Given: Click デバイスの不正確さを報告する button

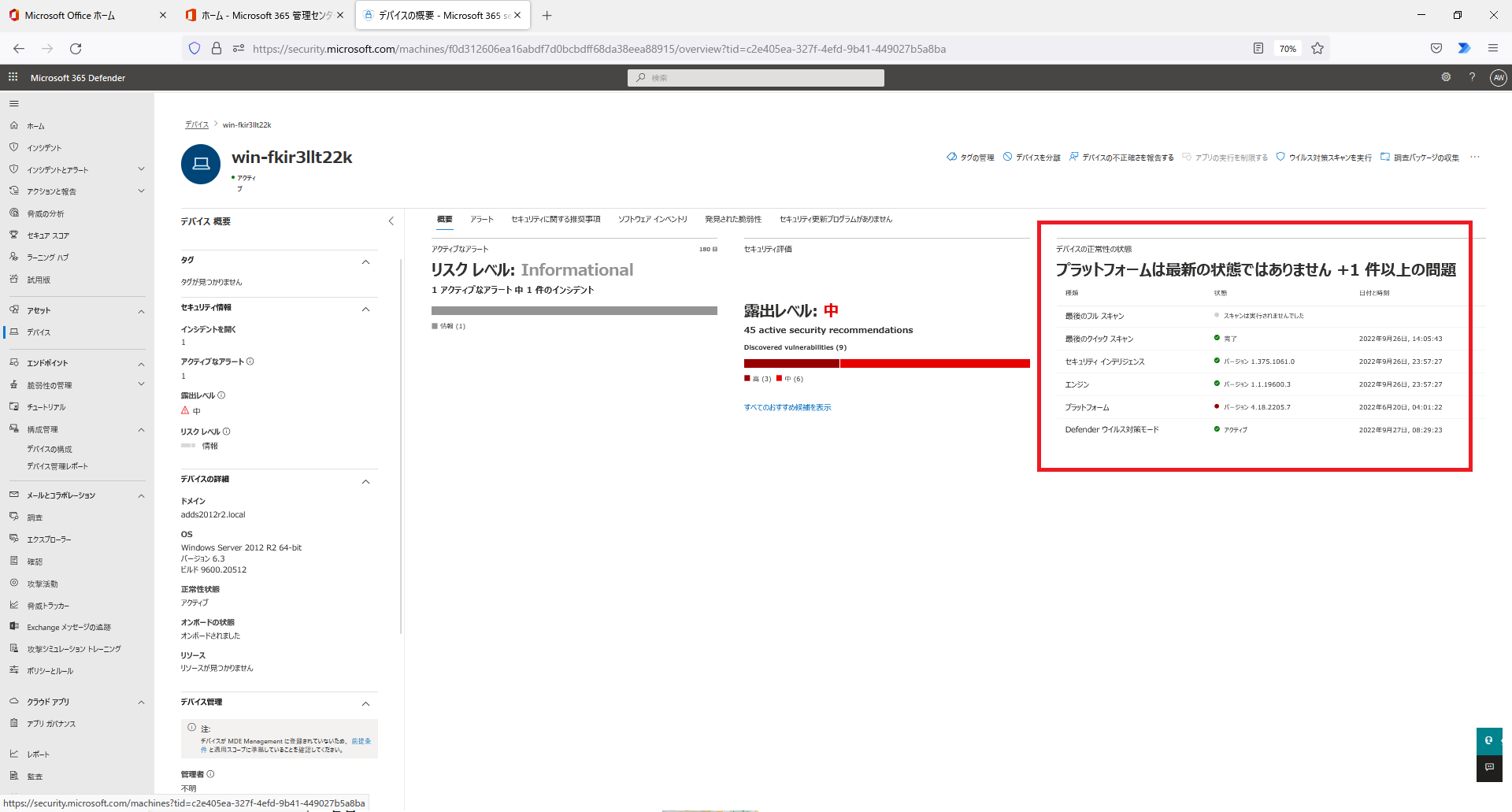Looking at the screenshot, I should (x=1121, y=158).
